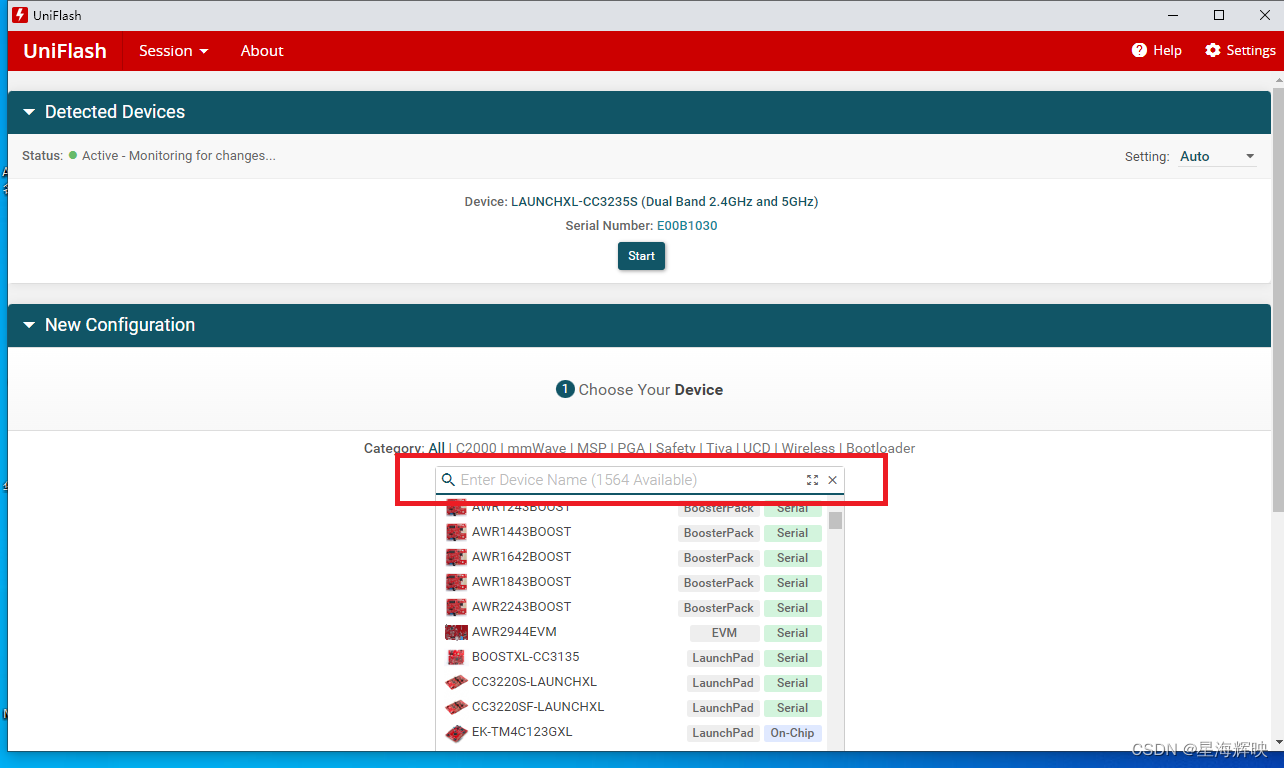Click BoosterPack tag on AWR1443BOOST row
Screen dimensions: 1284x768
(719, 533)
